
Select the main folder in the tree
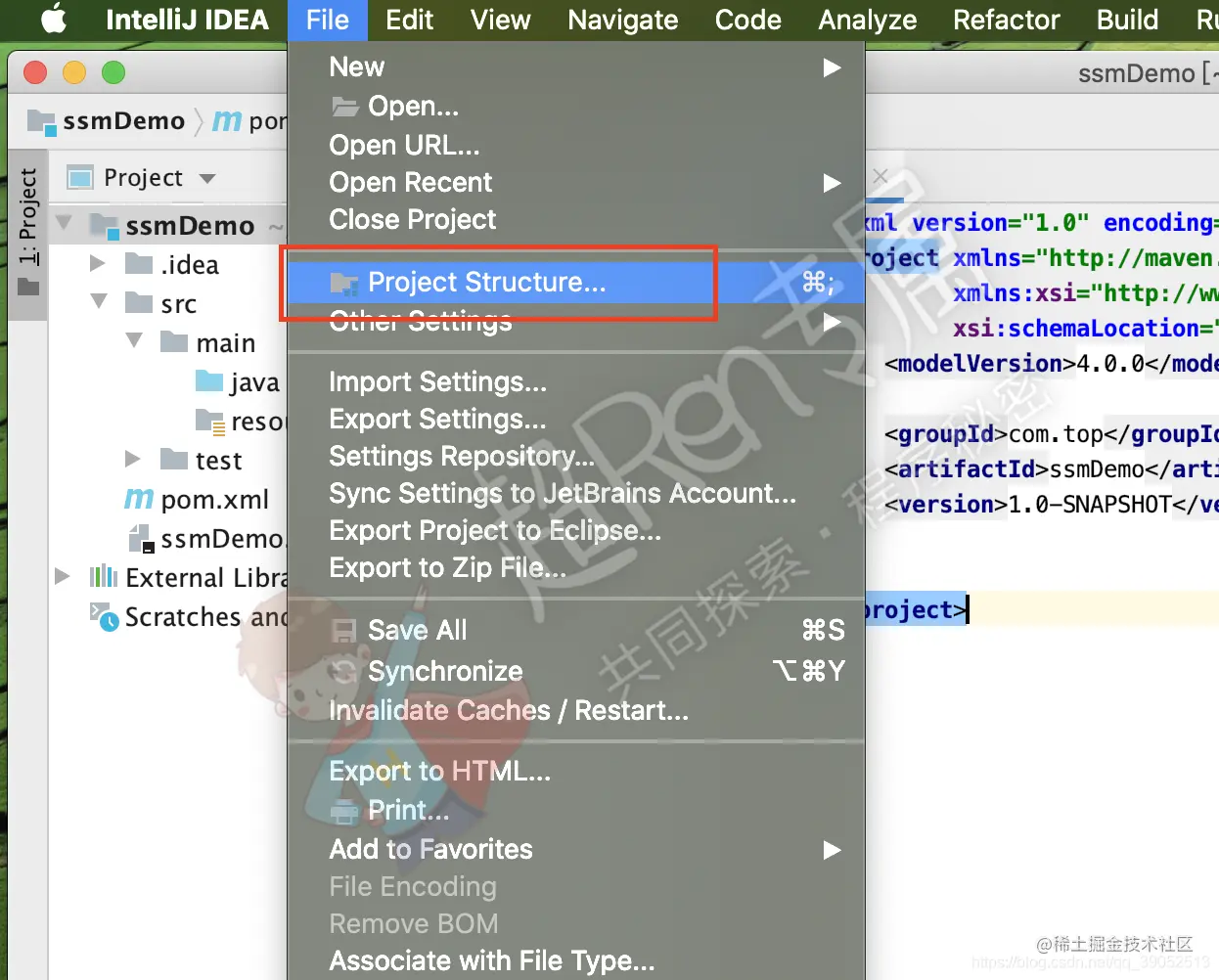click(225, 342)
